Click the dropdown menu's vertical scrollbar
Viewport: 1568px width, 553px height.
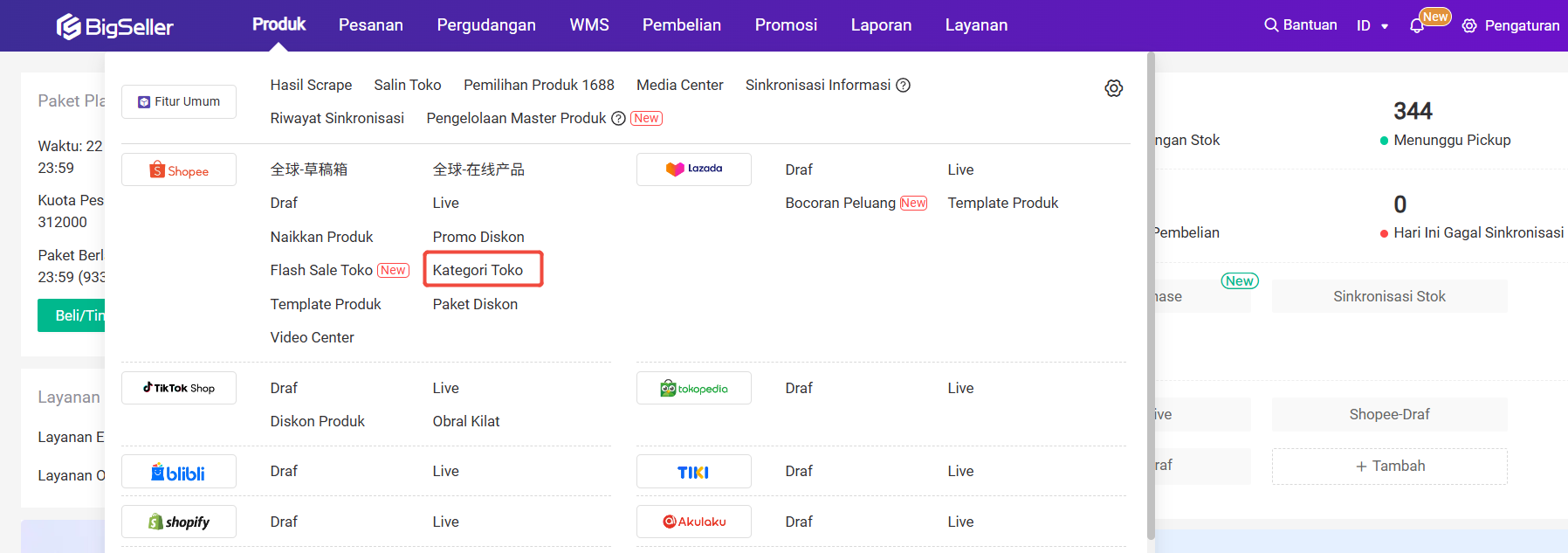(x=1151, y=297)
